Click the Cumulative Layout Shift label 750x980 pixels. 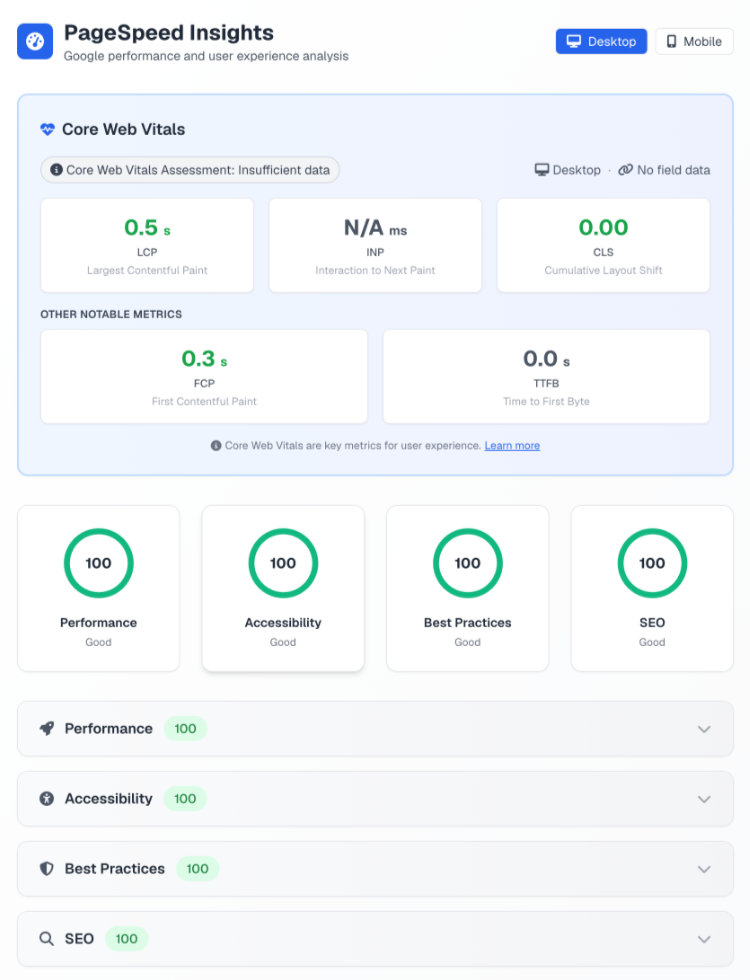[x=603, y=270]
